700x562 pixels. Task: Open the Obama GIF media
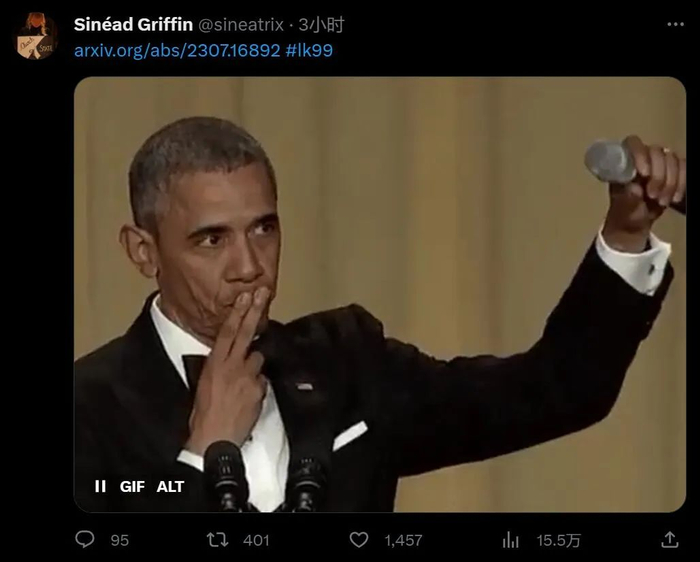[x=380, y=290]
